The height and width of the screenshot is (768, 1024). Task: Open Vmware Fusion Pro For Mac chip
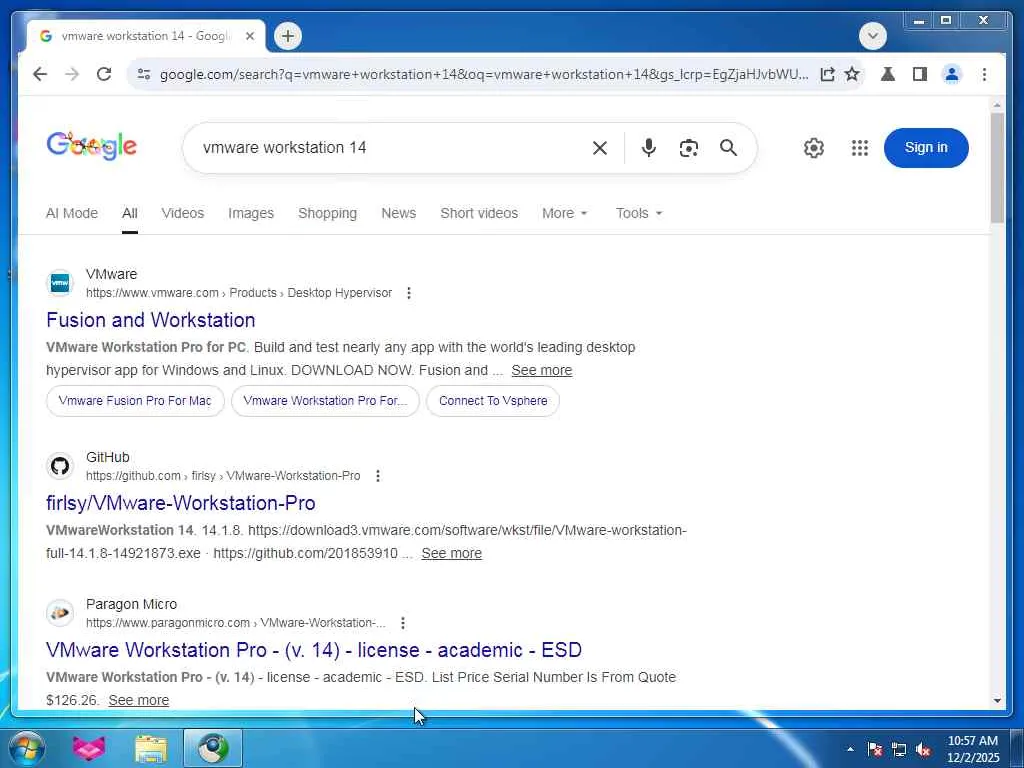(135, 400)
